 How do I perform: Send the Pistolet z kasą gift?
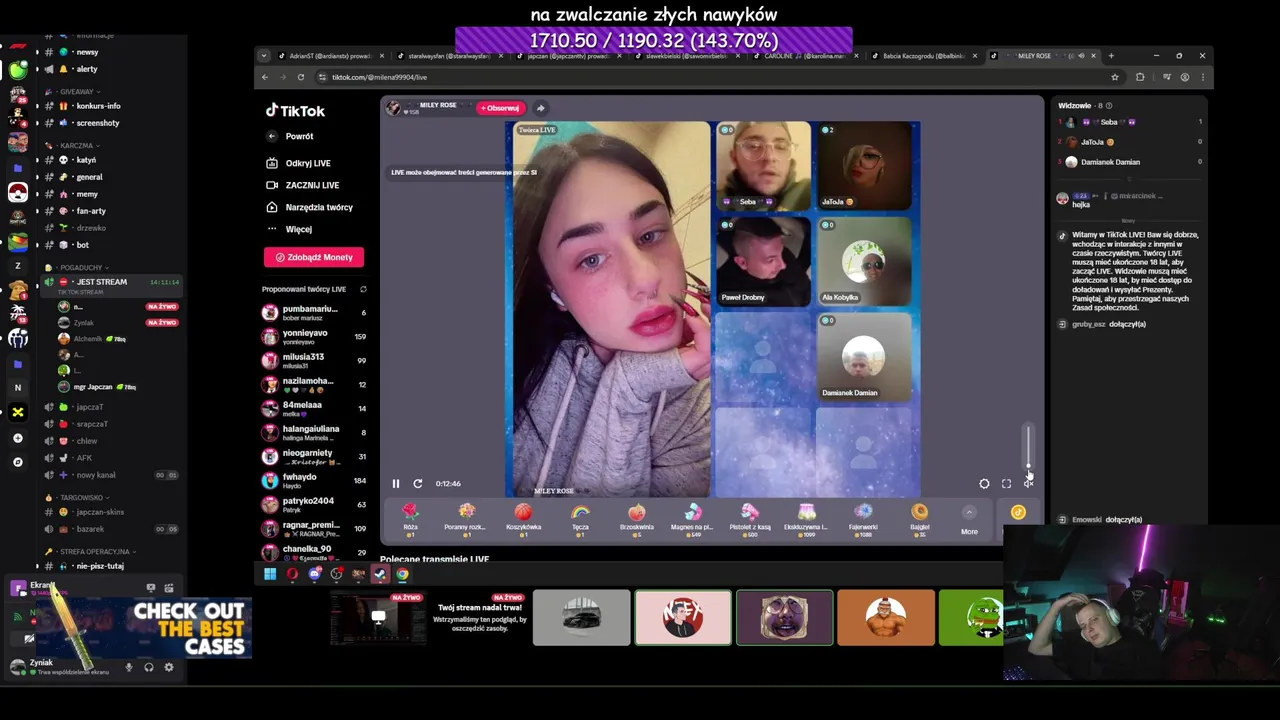click(749, 518)
